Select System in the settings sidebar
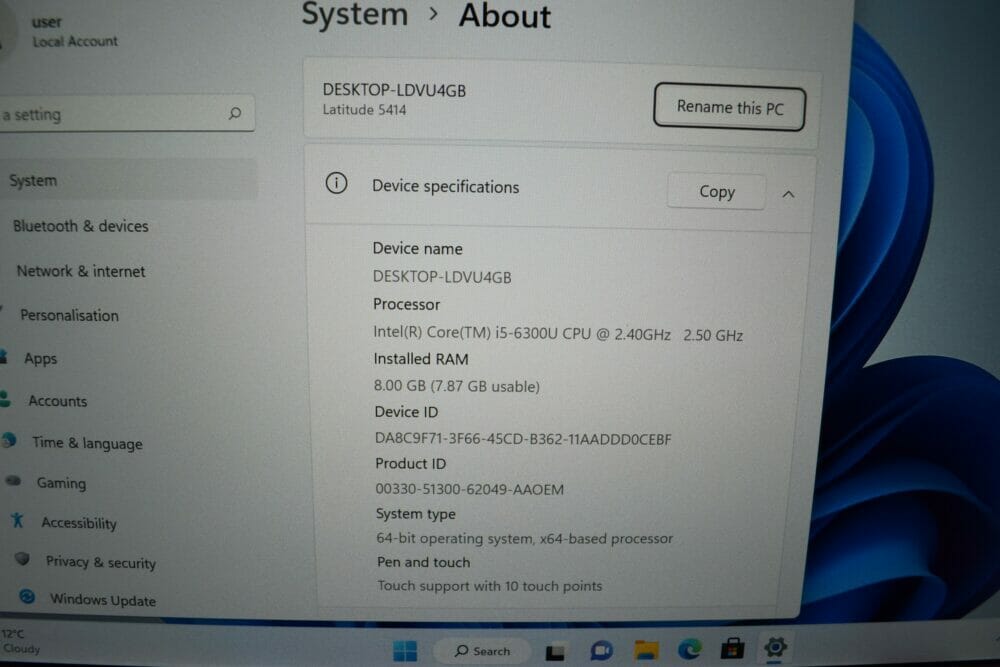 [x=128, y=180]
